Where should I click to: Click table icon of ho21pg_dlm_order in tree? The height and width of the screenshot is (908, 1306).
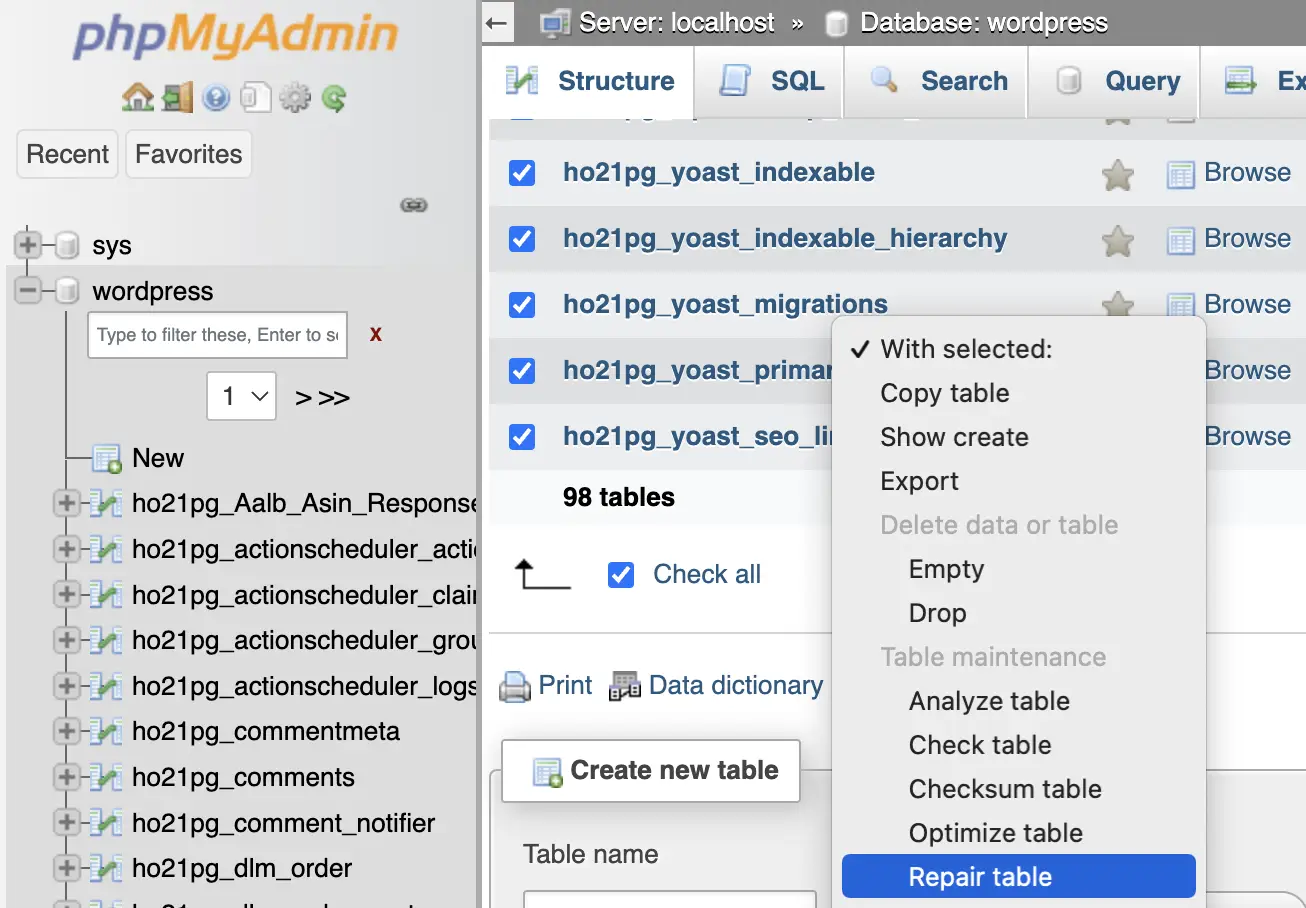coord(106,868)
